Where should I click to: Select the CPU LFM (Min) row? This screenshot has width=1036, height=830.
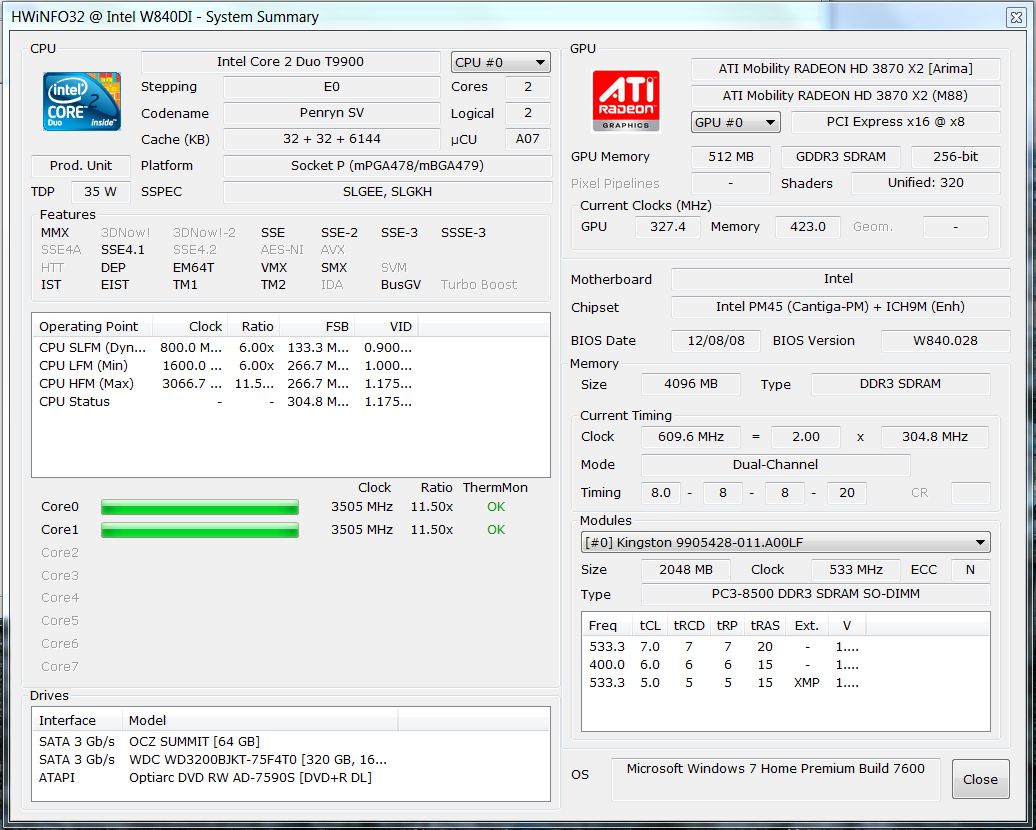[225, 365]
